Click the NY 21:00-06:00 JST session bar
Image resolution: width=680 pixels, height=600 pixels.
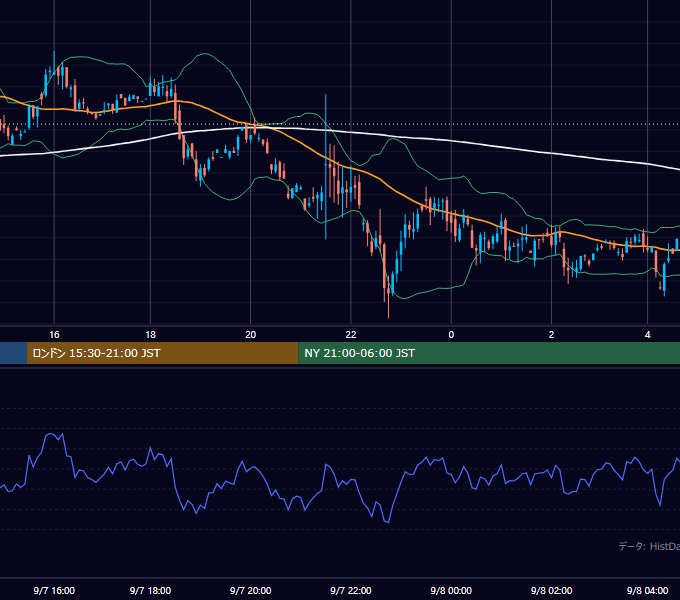click(489, 353)
